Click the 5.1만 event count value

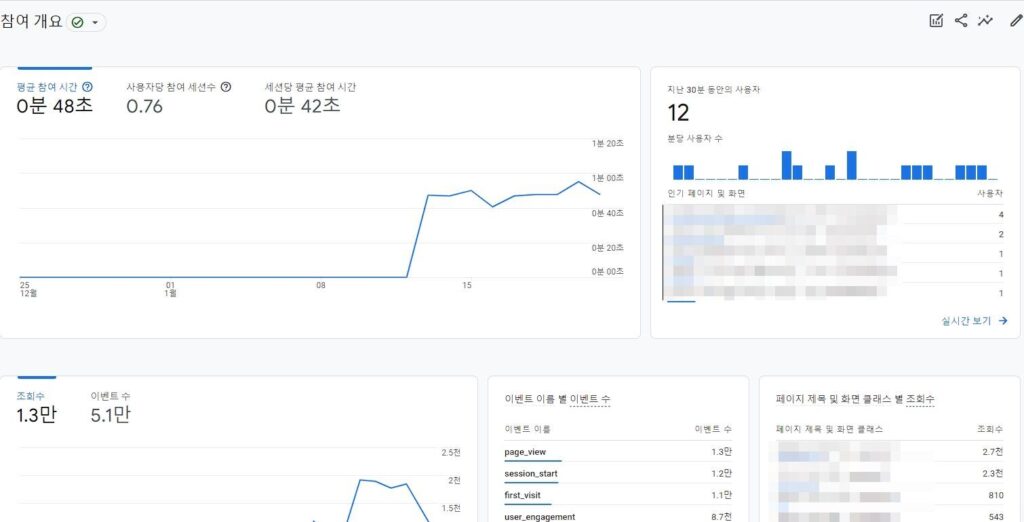110,415
